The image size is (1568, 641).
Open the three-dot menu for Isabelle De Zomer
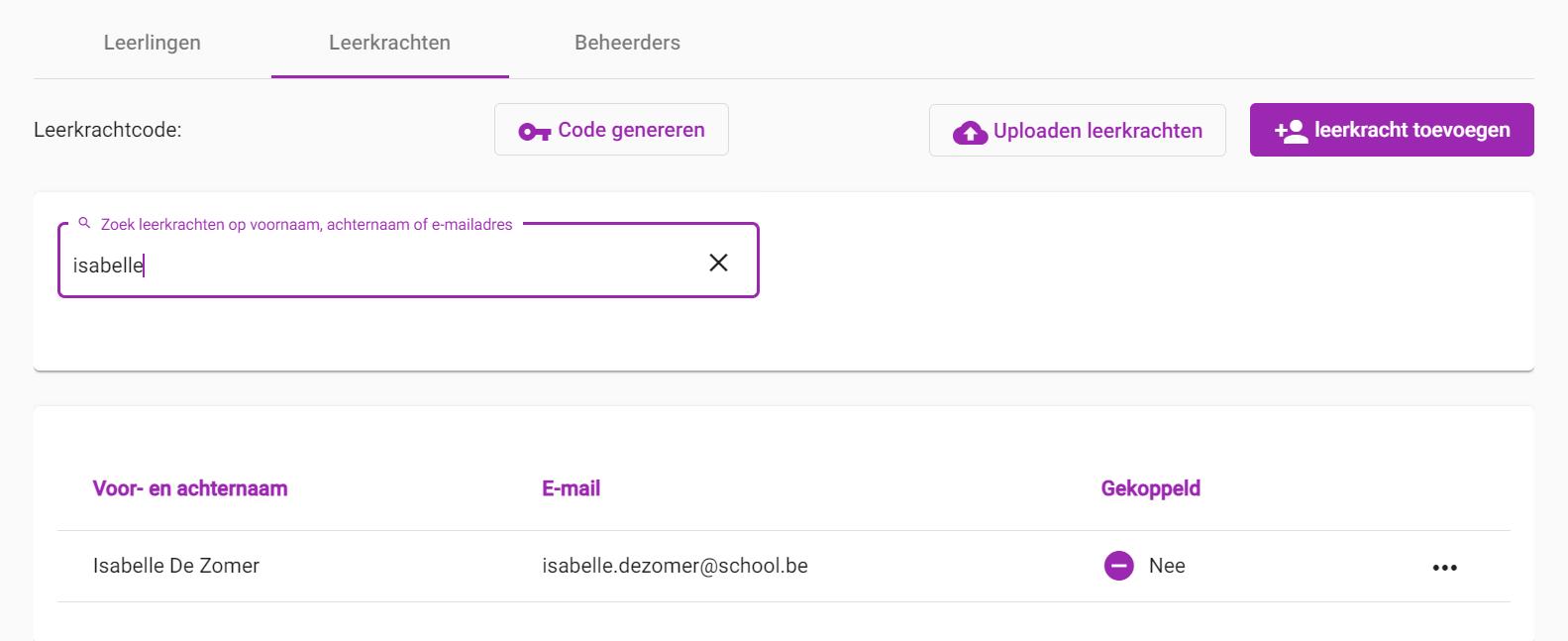(x=1445, y=568)
